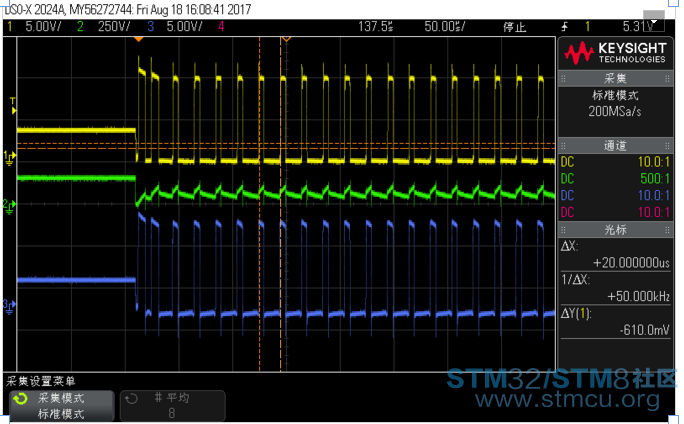The image size is (684, 424).
Task: Click the yellow channel 1 ground marker
Action: pos(9,158)
